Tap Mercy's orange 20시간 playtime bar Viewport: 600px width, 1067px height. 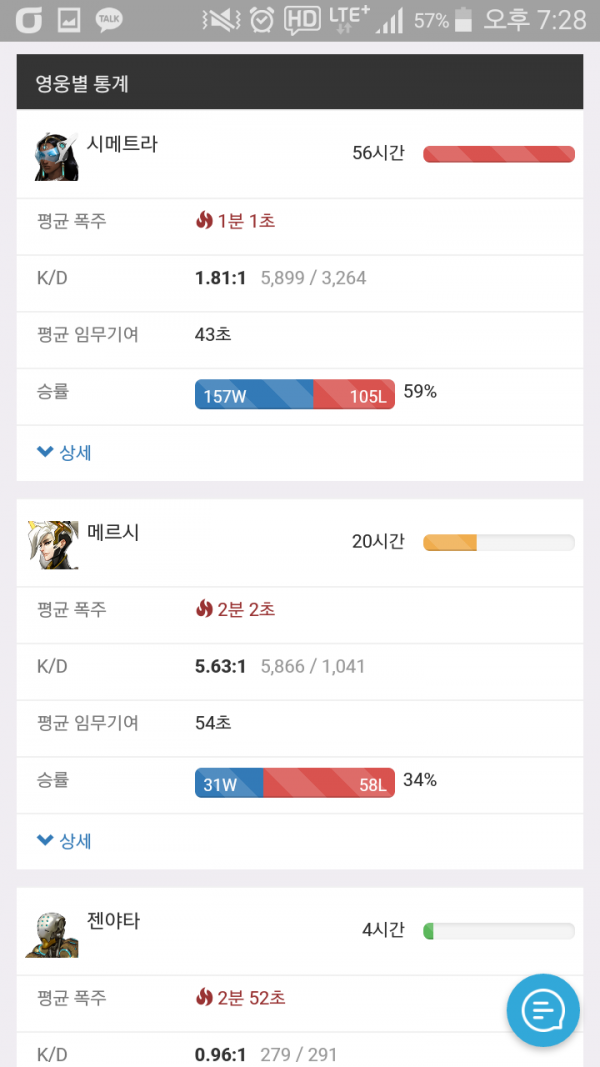450,542
